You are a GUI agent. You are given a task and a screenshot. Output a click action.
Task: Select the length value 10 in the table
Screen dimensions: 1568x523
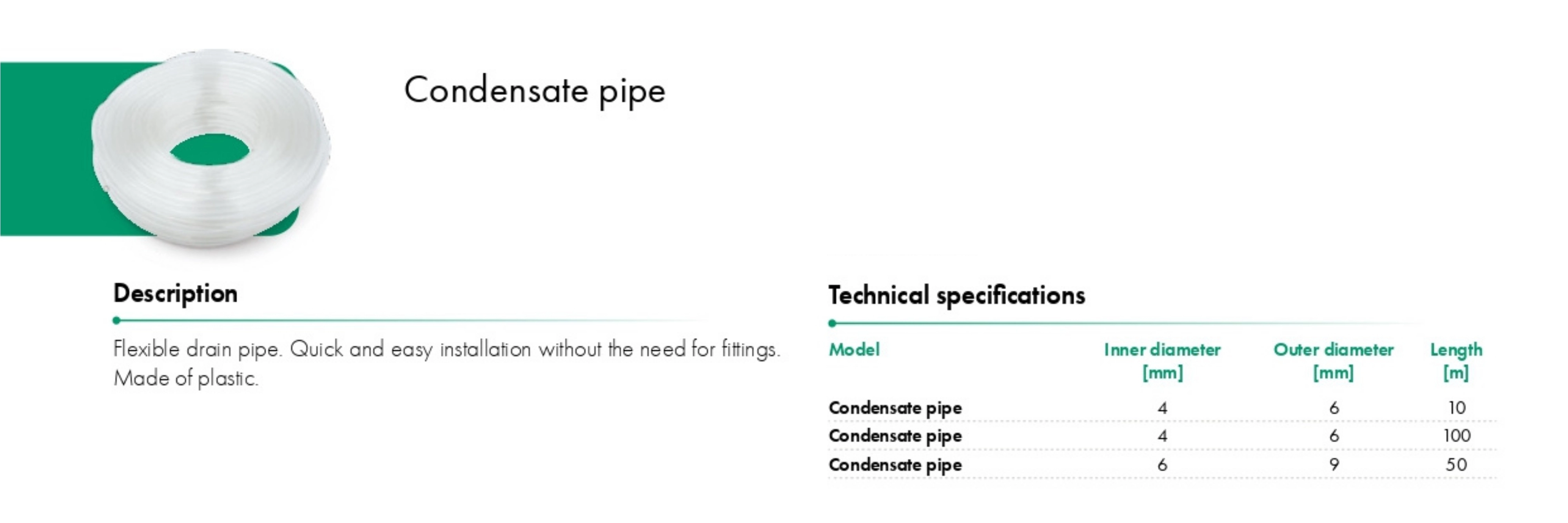[1457, 407]
